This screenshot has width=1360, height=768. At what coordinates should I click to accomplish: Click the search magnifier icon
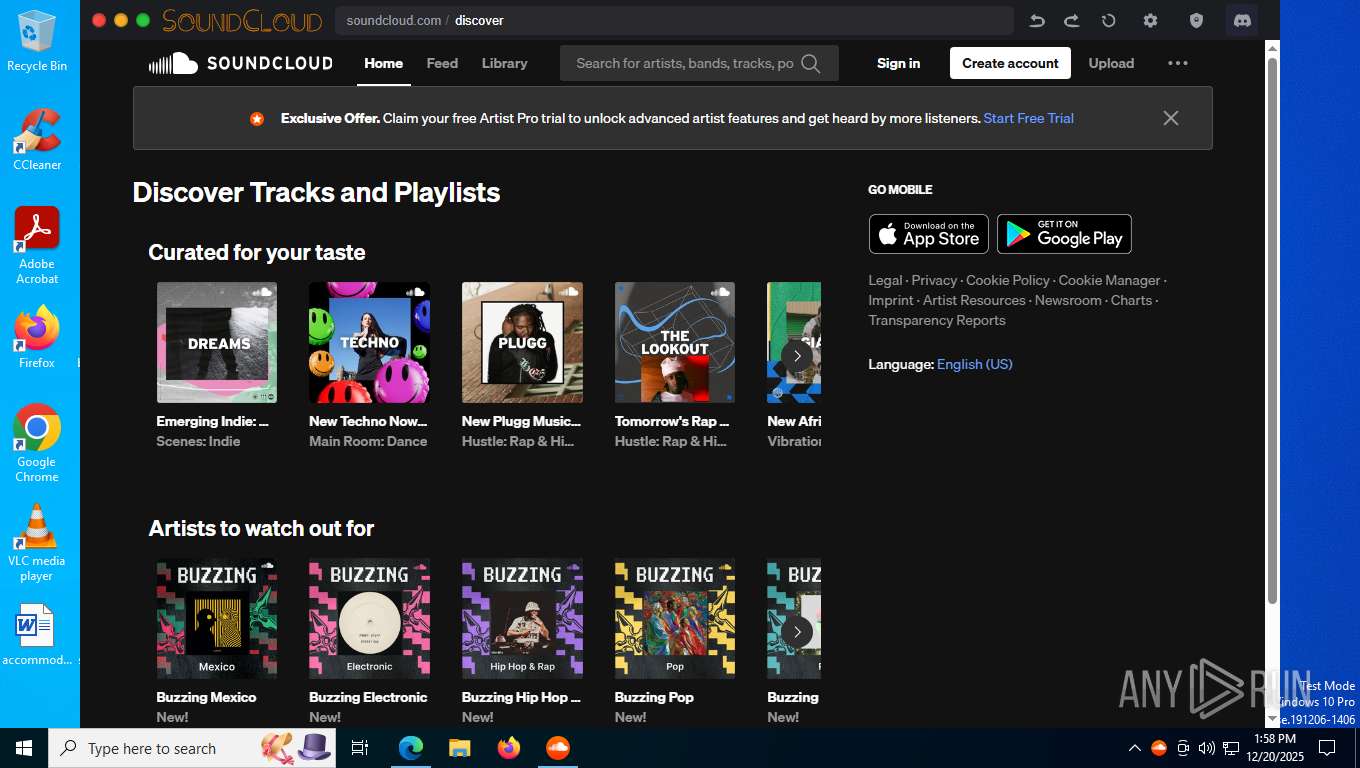[811, 63]
